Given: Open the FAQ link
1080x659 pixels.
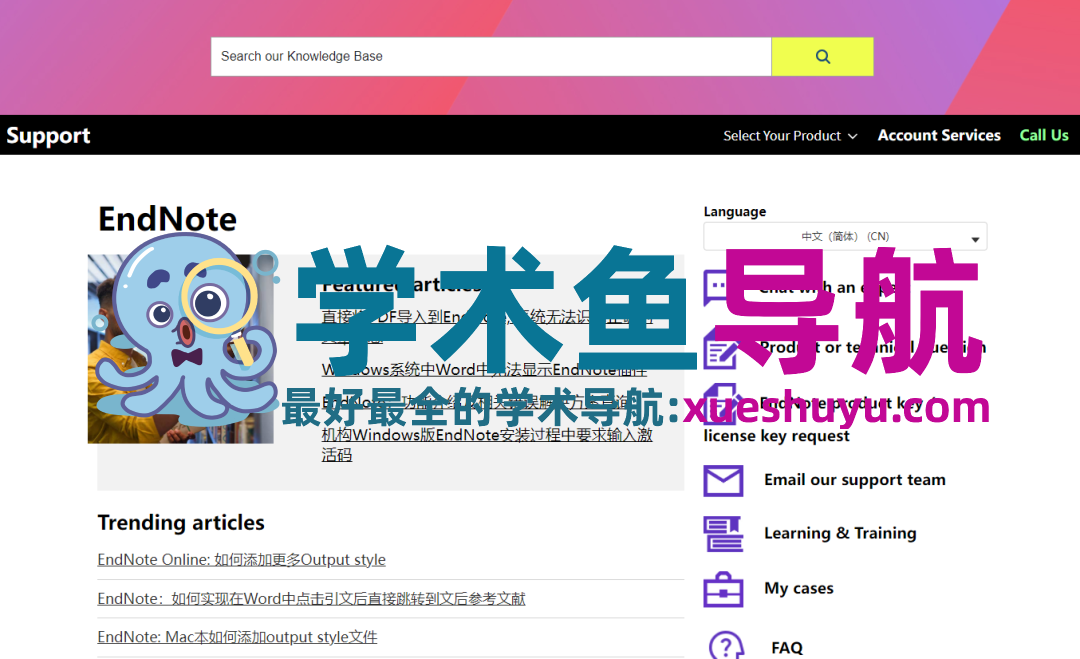Looking at the screenshot, I should (787, 648).
